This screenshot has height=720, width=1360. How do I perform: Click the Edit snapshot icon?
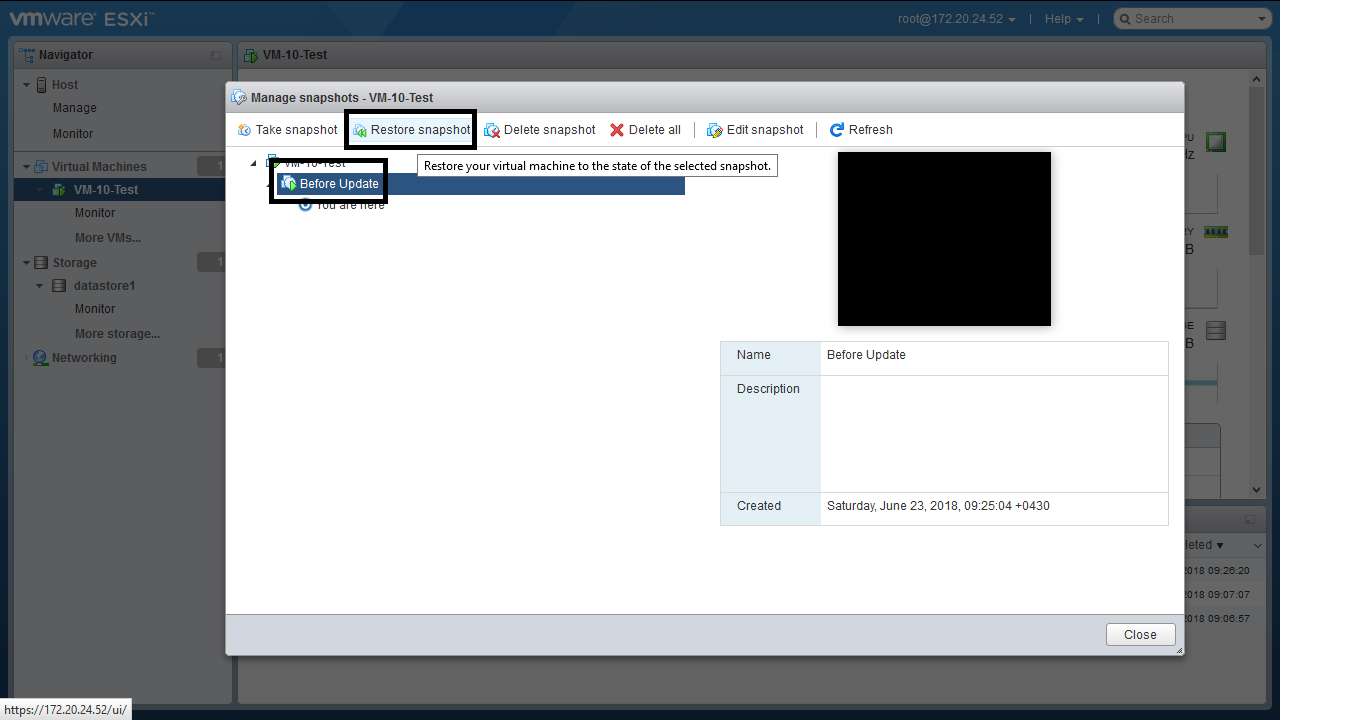point(714,130)
